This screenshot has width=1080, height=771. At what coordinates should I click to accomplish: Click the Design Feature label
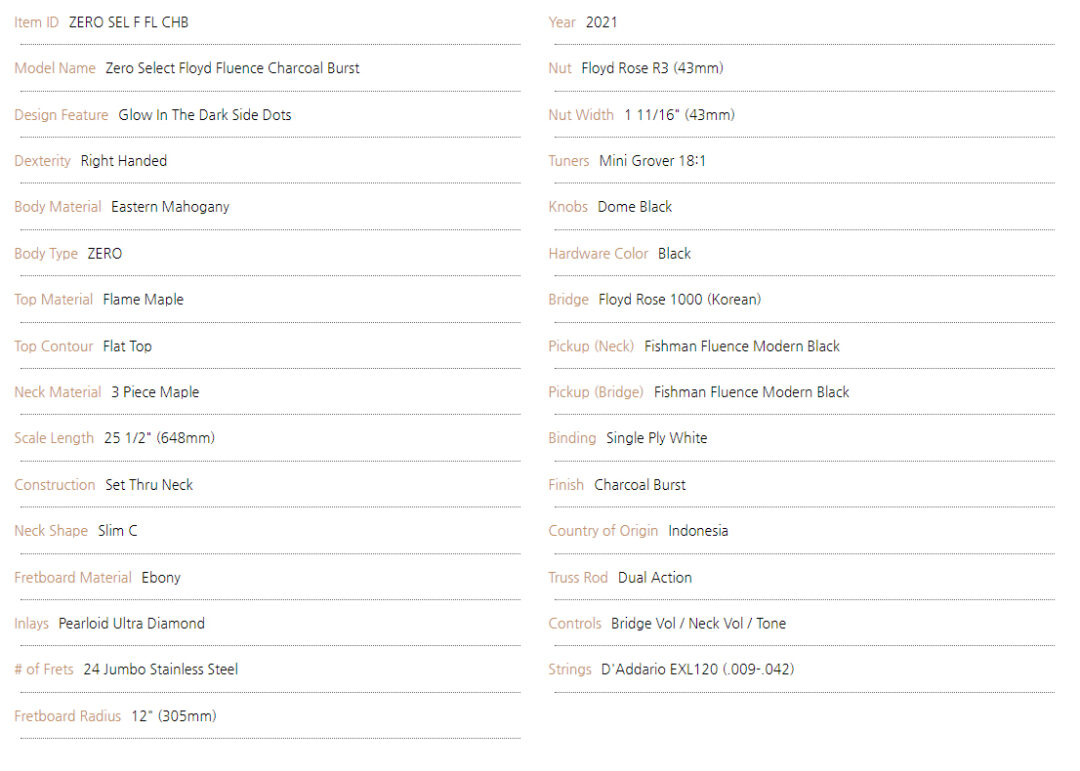[61, 115]
